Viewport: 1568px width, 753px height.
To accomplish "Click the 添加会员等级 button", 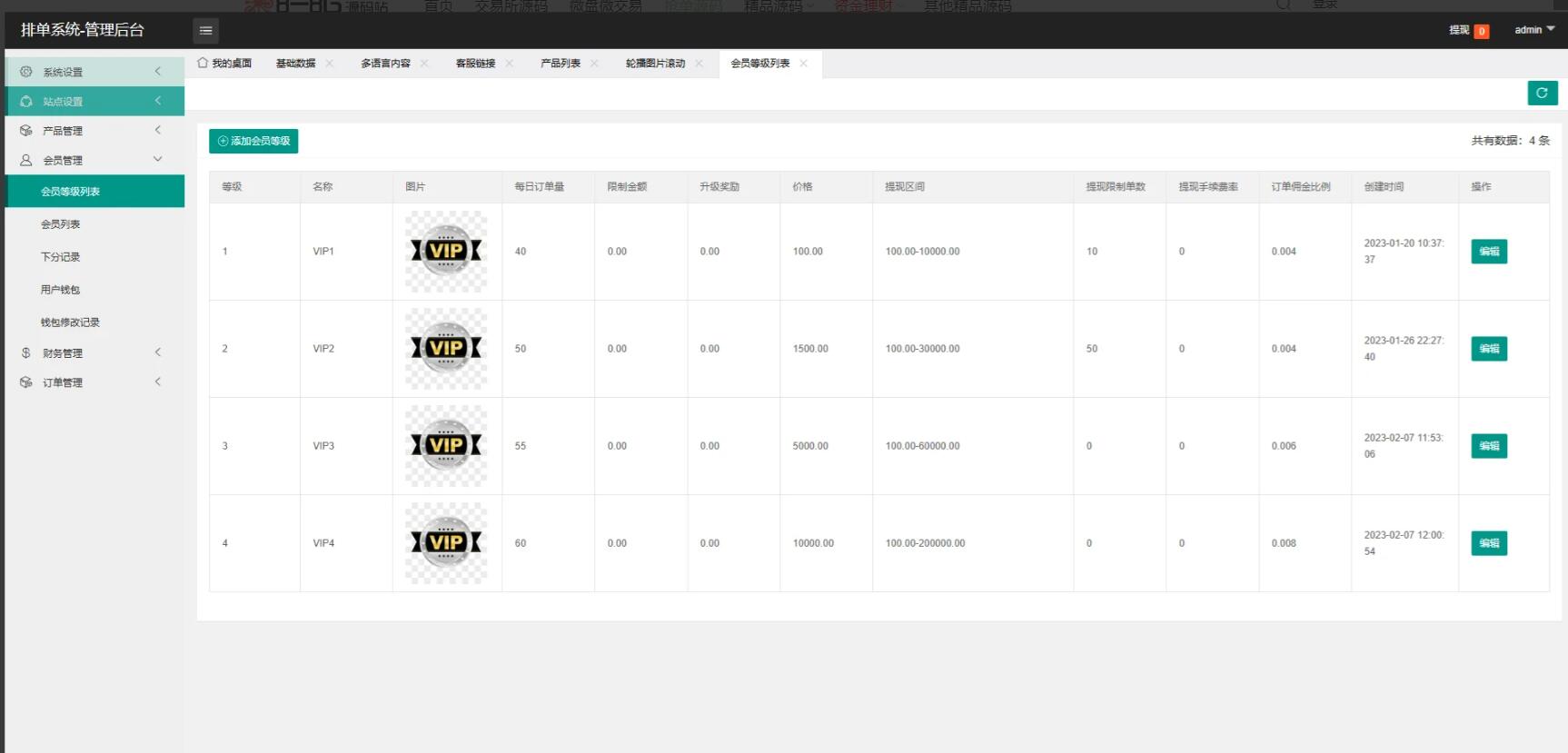I will click(253, 141).
